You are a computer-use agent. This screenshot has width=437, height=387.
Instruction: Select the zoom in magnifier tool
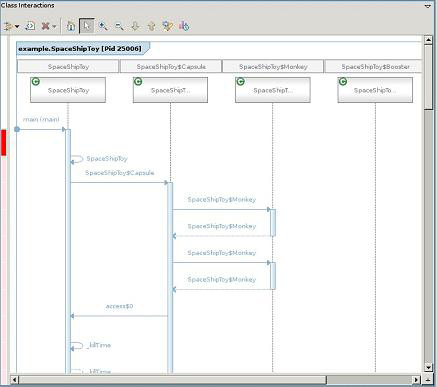pyautogui.click(x=103, y=26)
